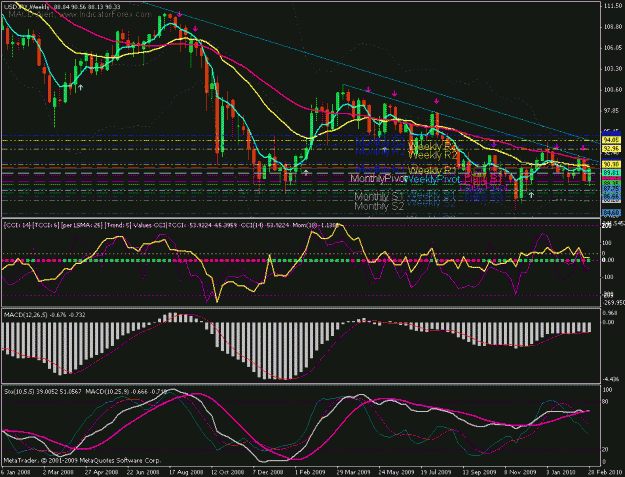
Task: Click the MonthlyPivot level label
Action: [x=378, y=179]
